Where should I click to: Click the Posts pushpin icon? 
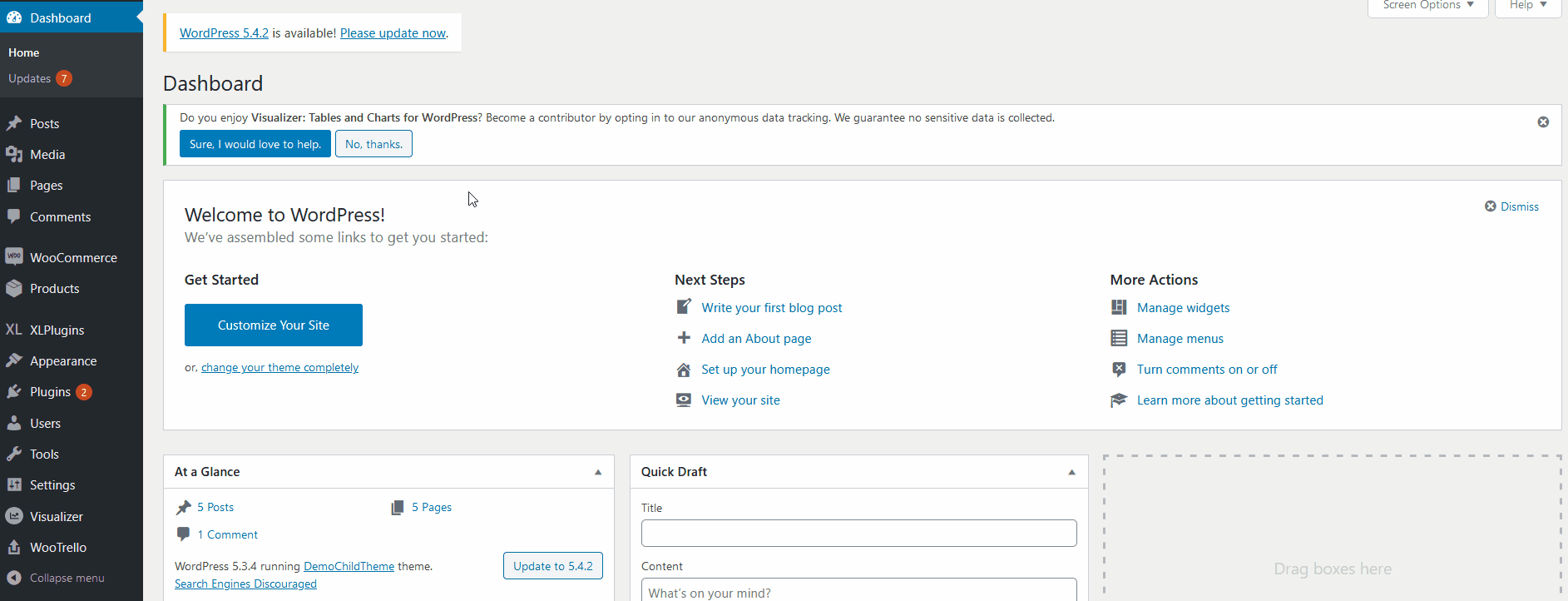click(x=14, y=123)
